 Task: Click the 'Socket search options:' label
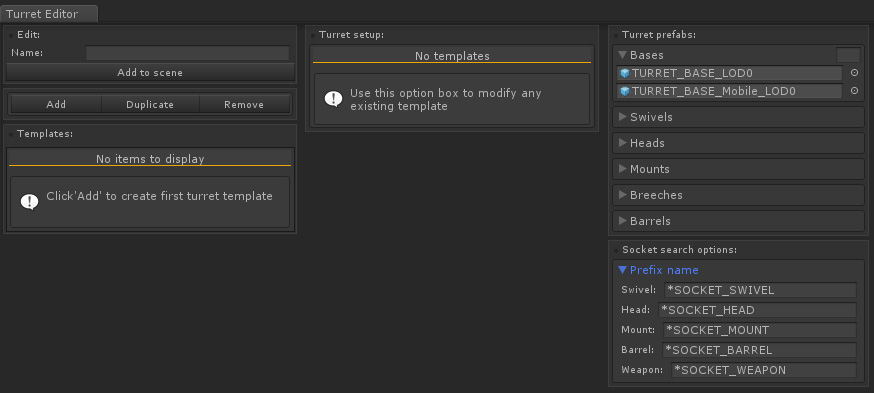679,250
